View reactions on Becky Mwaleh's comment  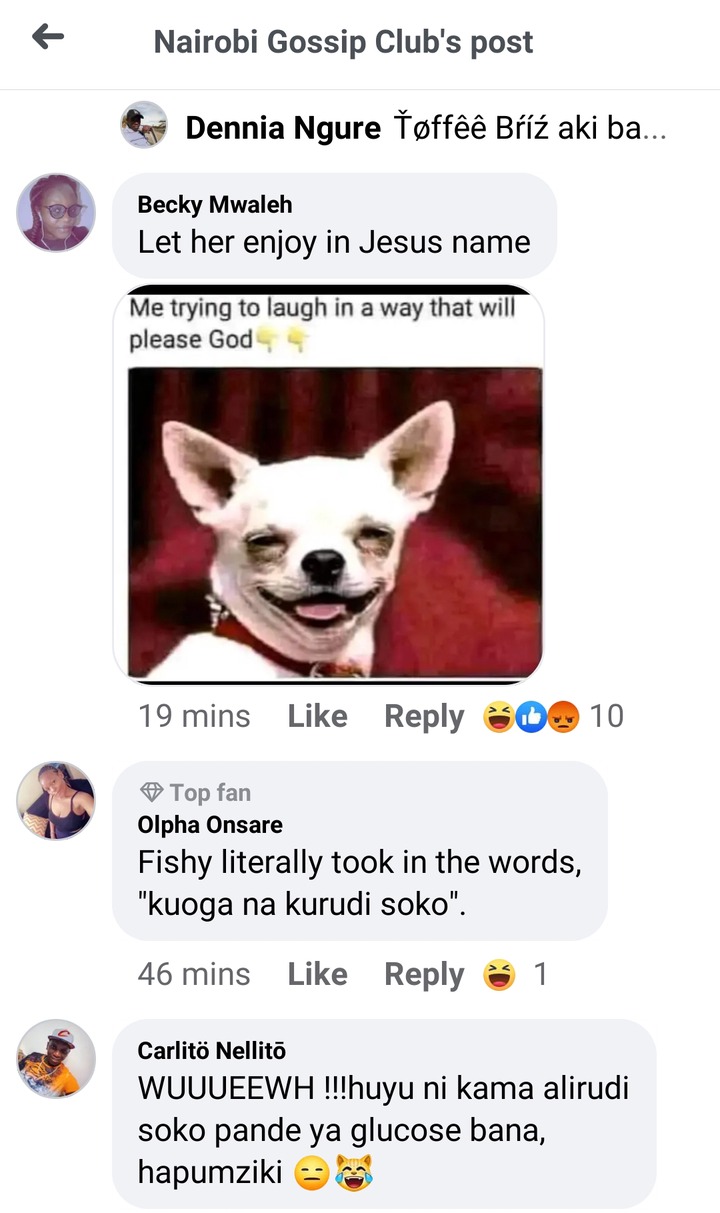point(552,716)
